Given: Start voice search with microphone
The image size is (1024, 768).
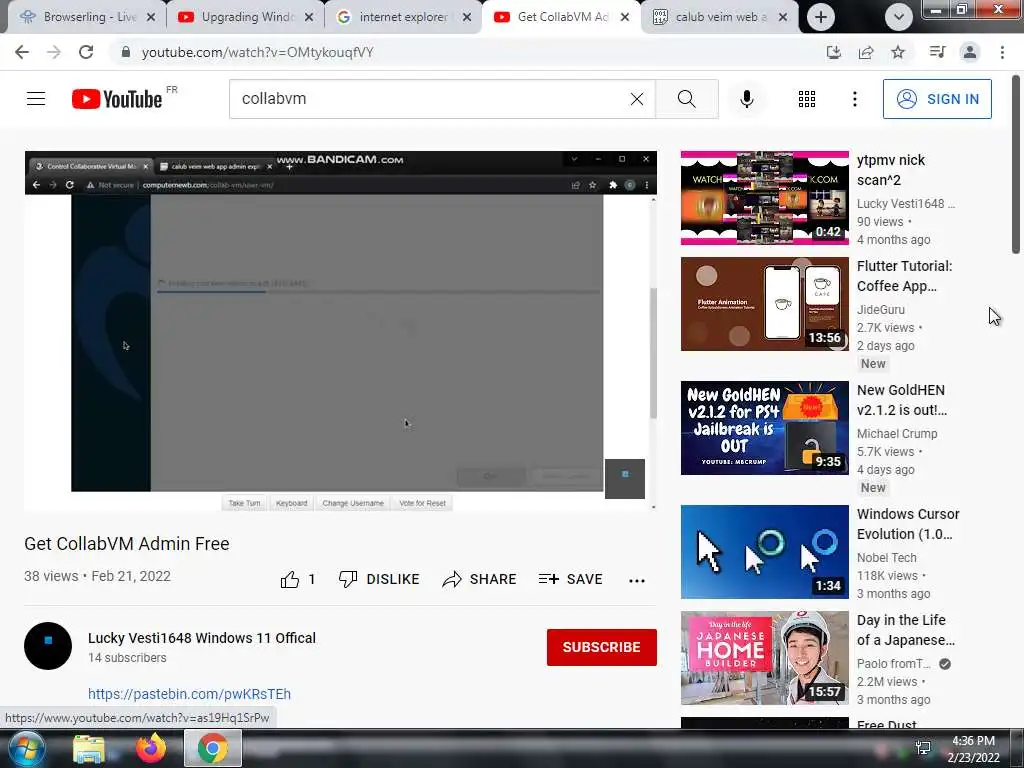Looking at the screenshot, I should click(x=746, y=99).
